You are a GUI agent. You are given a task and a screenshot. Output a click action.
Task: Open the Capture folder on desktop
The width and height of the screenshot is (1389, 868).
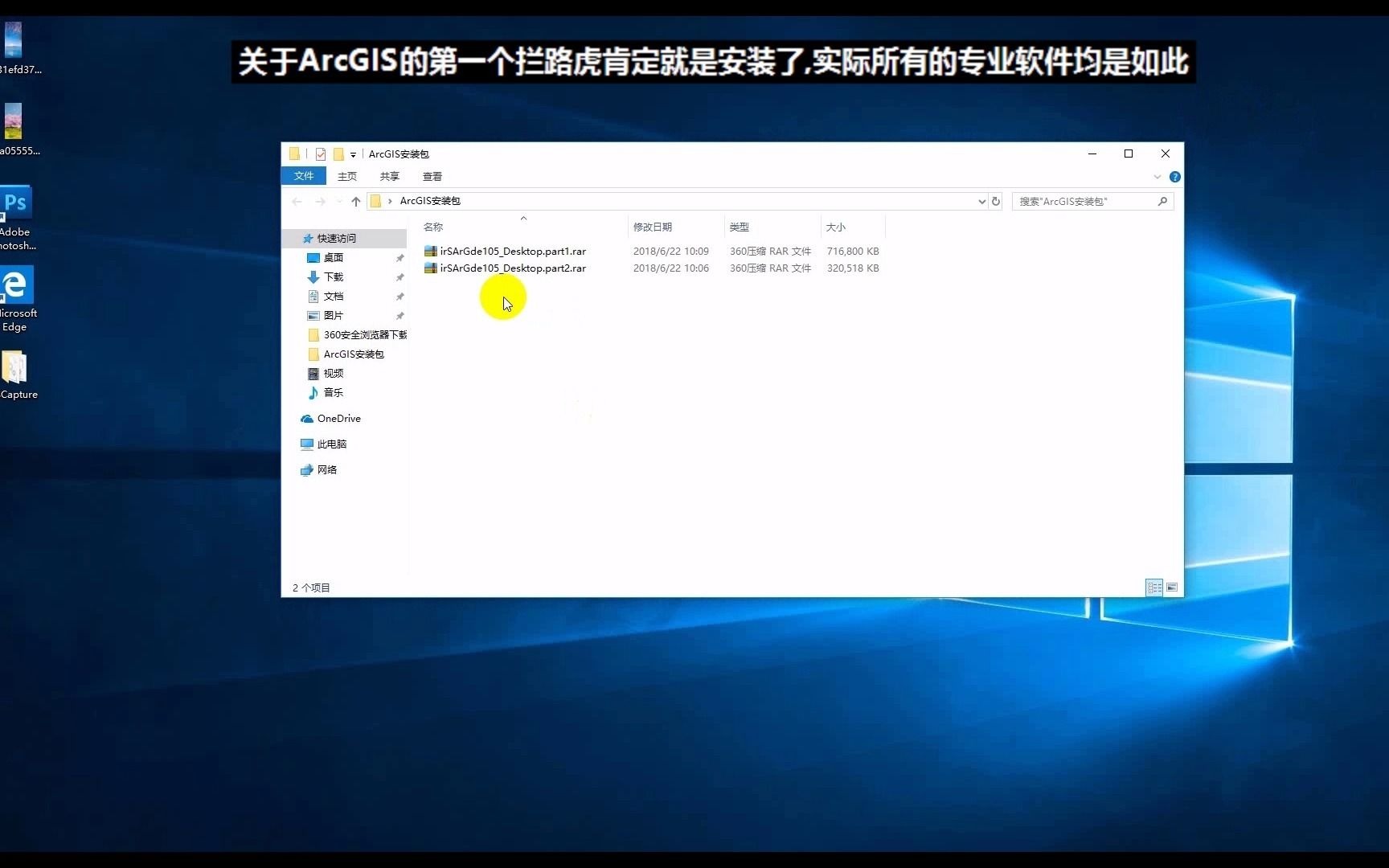18,375
